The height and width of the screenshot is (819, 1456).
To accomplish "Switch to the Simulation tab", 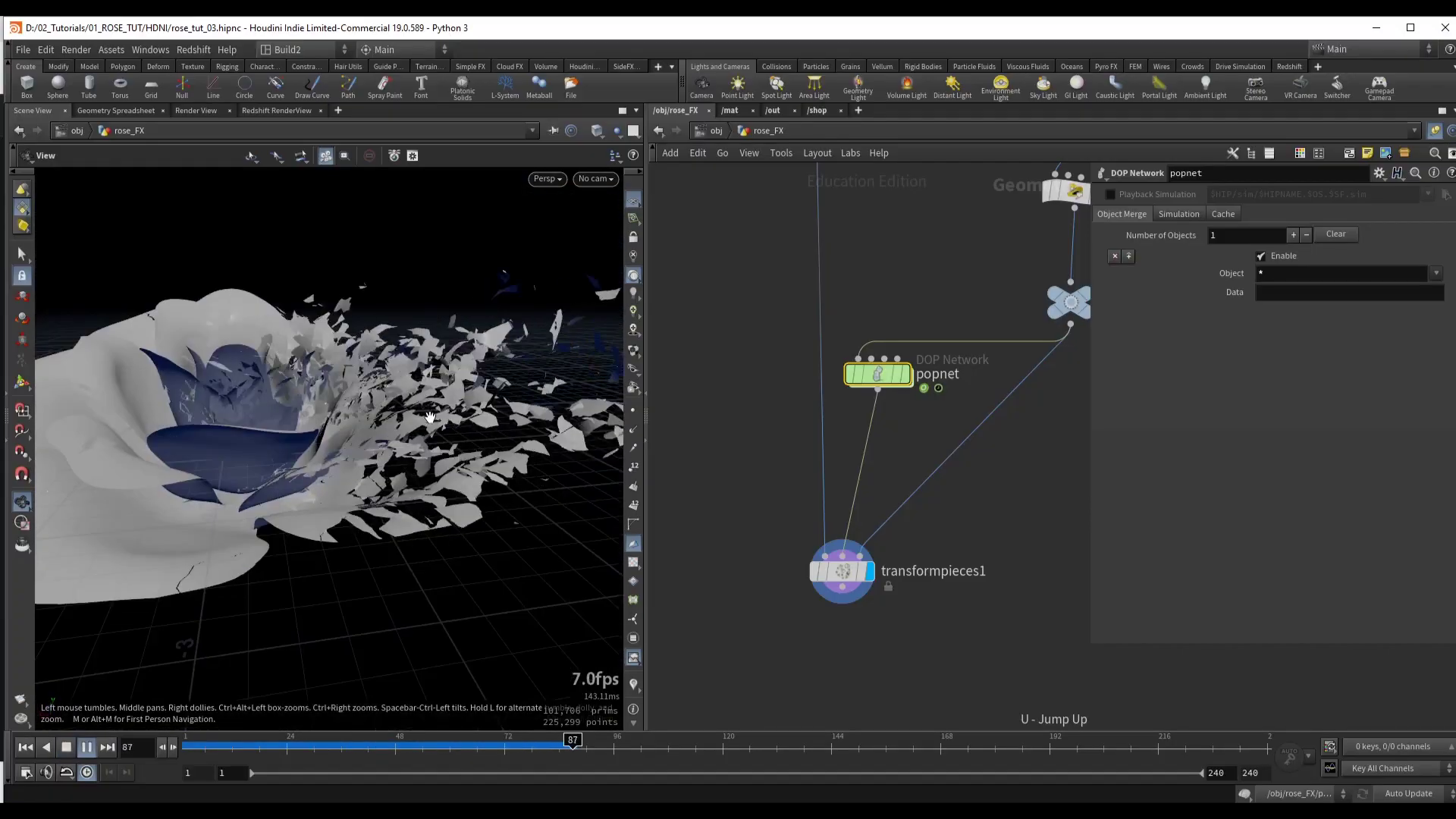I will pos(1179,213).
